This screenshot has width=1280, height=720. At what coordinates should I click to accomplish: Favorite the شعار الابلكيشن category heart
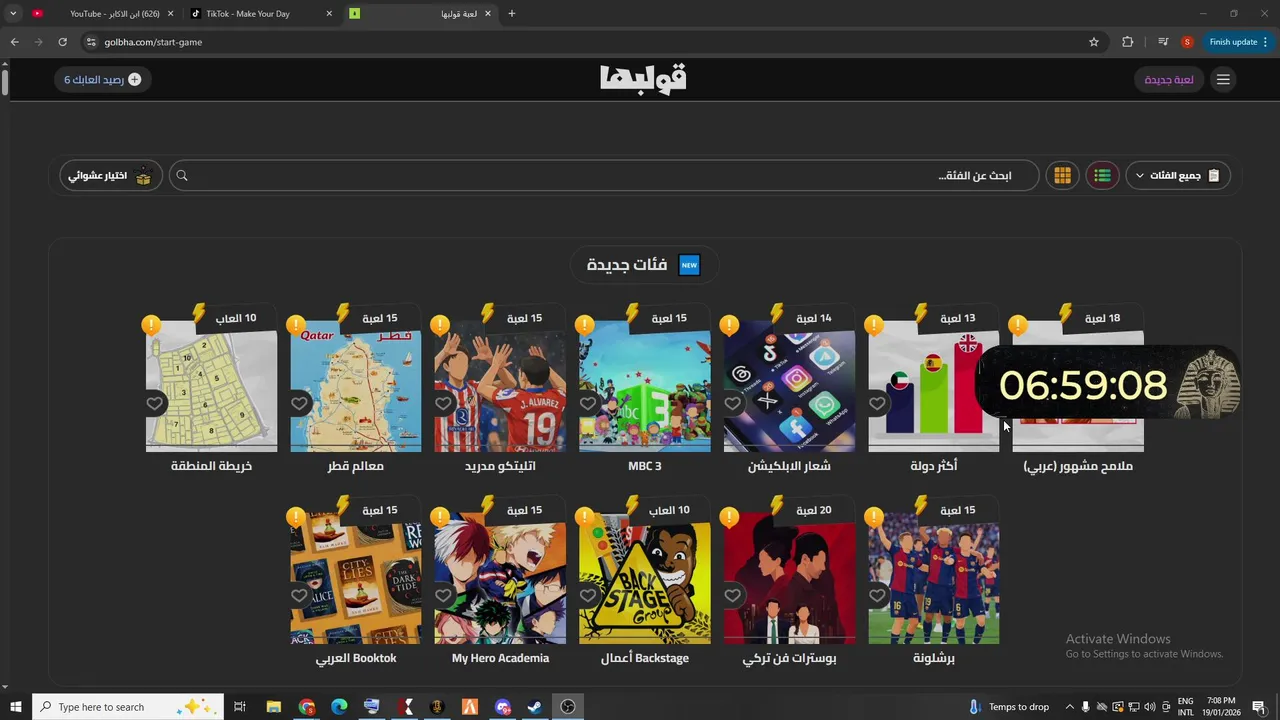point(732,403)
